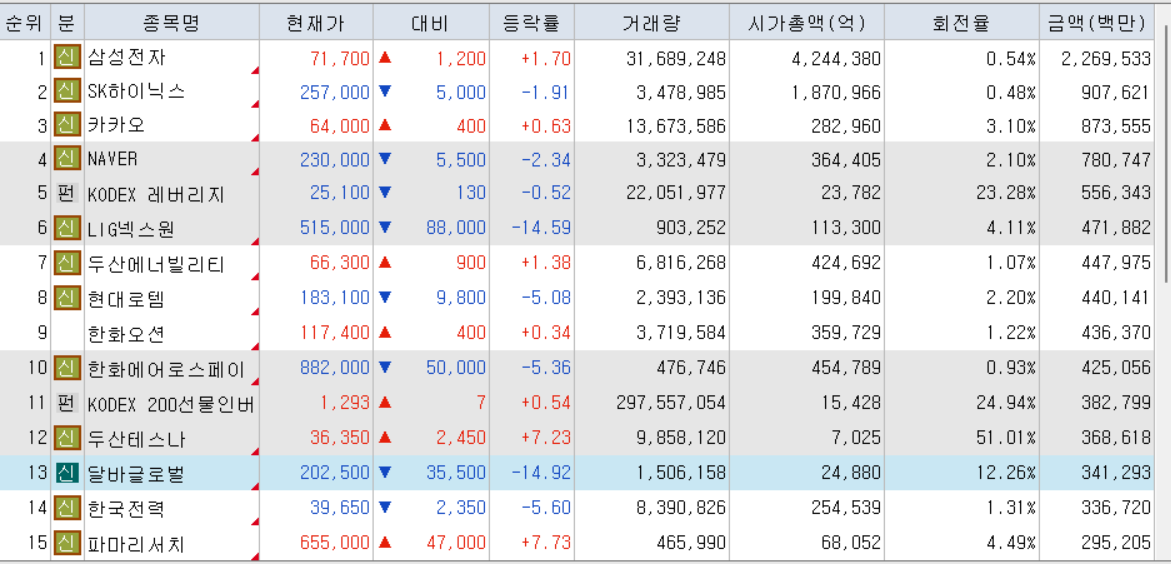Select the NAVER stock name
Screen dimensions: 1171x564
click(x=113, y=159)
